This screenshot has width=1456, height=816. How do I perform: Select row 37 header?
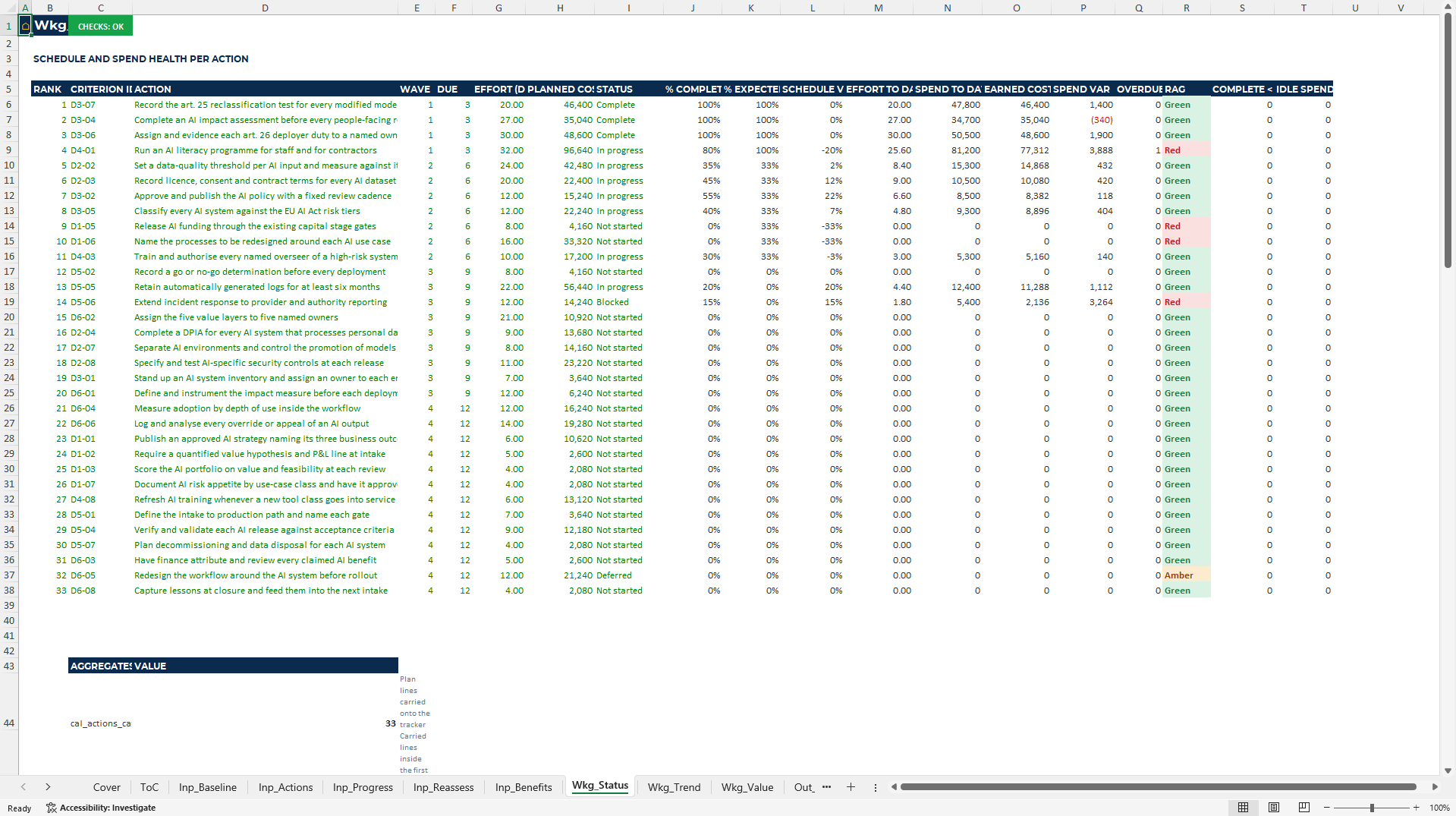pyautogui.click(x=9, y=575)
